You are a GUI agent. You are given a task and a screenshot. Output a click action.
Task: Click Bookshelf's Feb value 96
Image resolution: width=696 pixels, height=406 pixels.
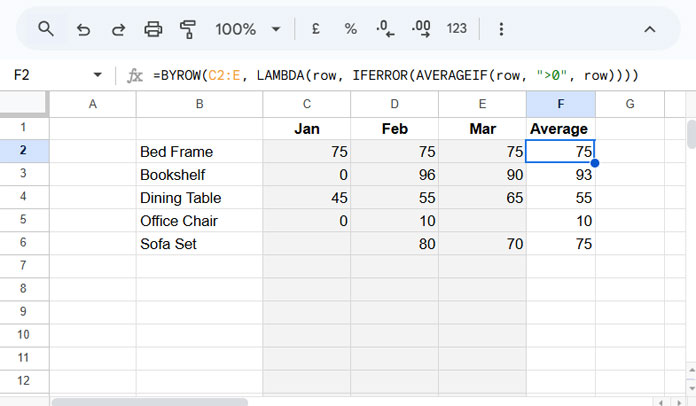[395, 174]
